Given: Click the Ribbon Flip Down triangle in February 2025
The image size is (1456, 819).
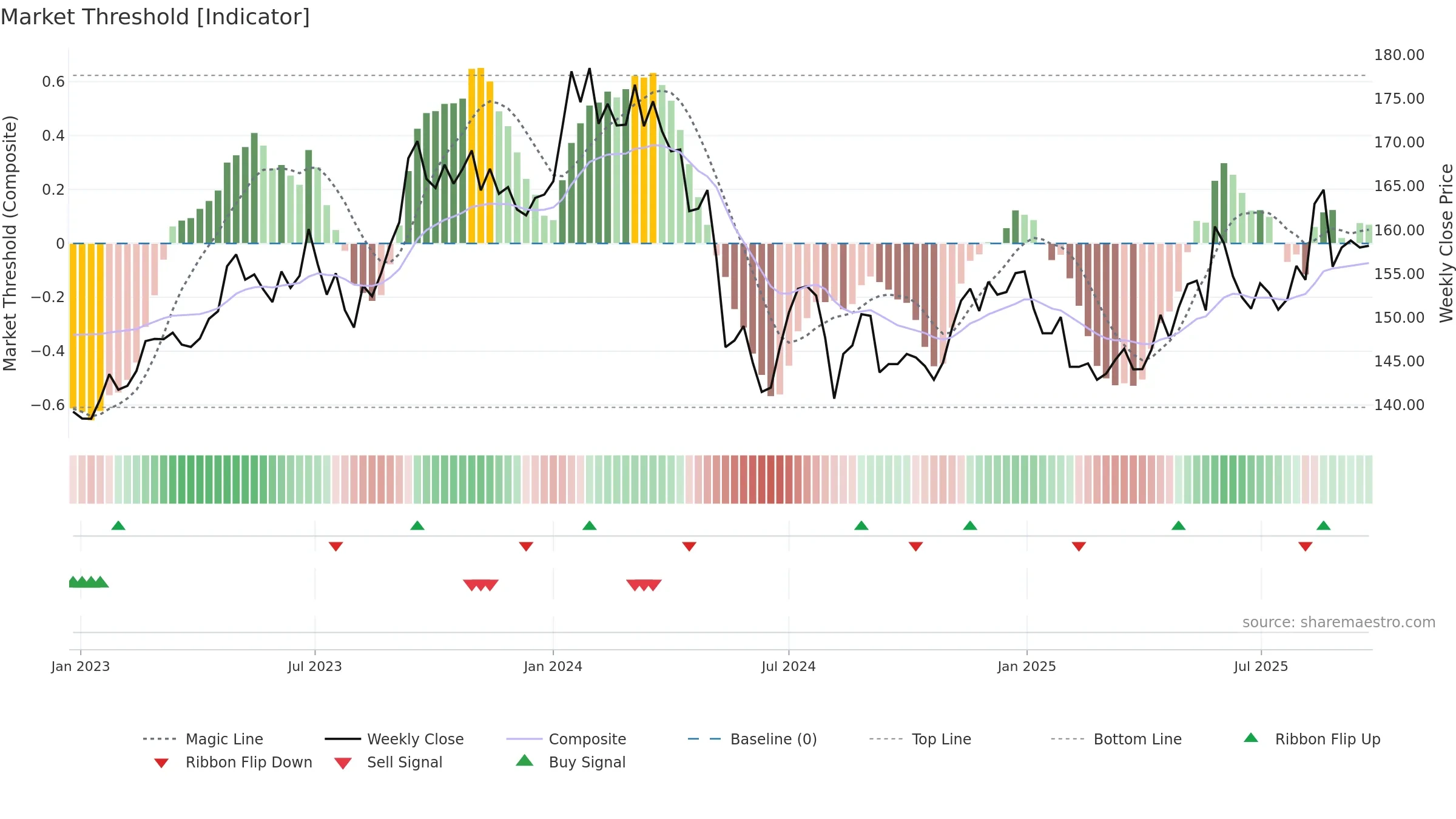Looking at the screenshot, I should 1079,547.
